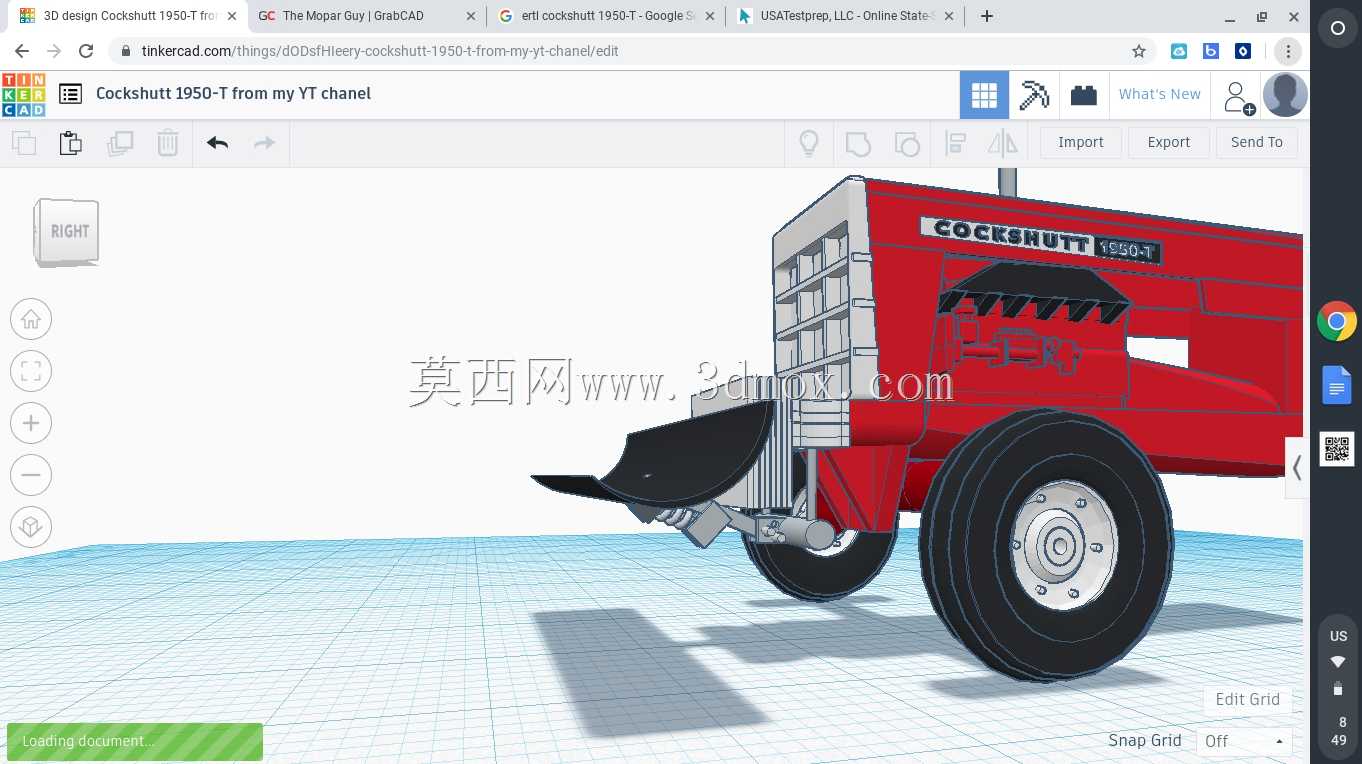This screenshot has width=1362, height=764.
Task: Zoom out with the minus button
Action: pos(31,475)
